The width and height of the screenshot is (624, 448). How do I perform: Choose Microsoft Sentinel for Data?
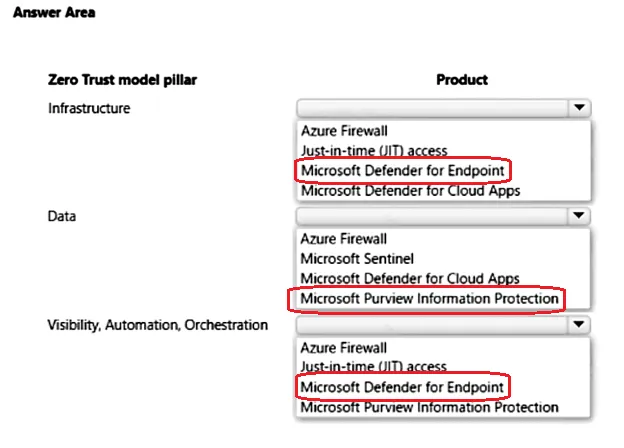tap(357, 259)
